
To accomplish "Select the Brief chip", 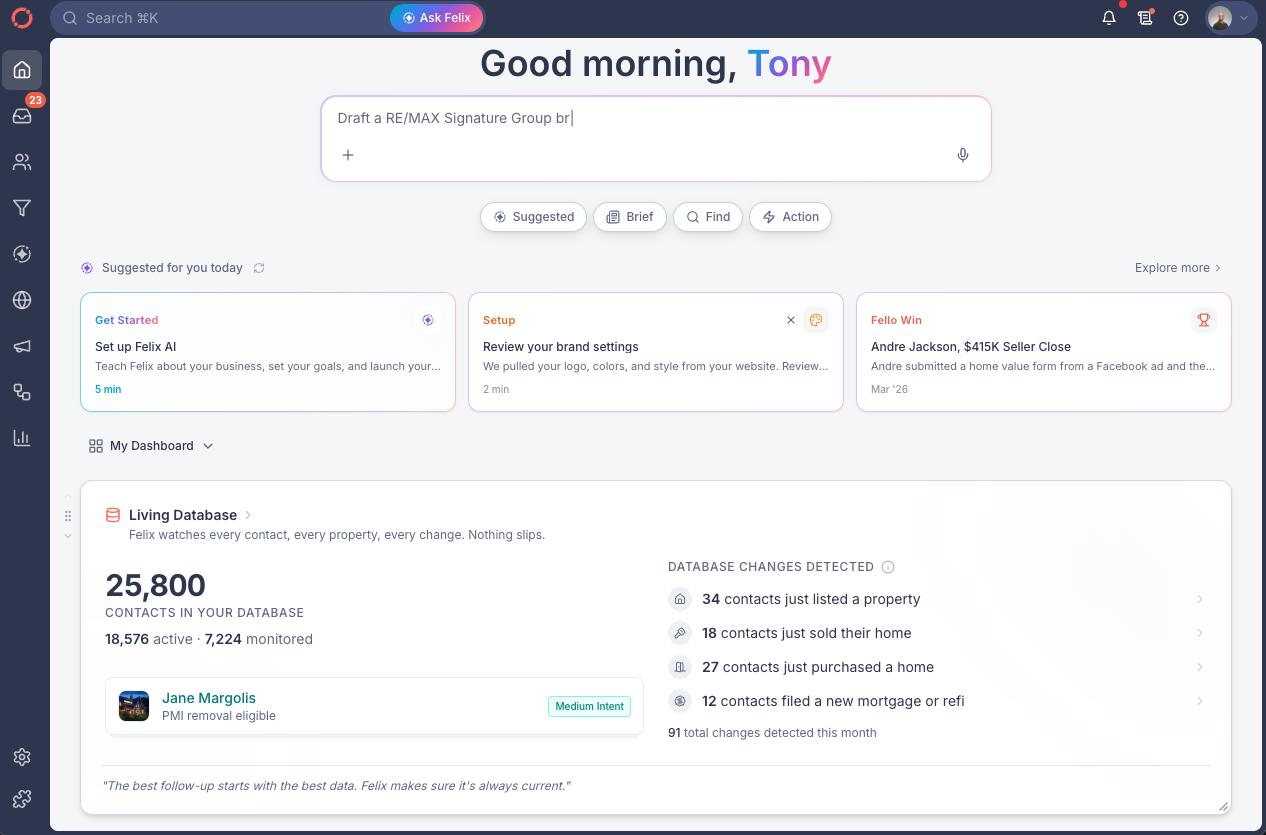I will [x=630, y=217].
